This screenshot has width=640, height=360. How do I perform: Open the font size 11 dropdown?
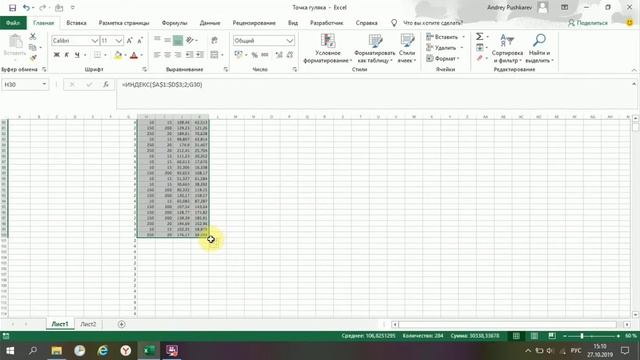click(x=118, y=40)
